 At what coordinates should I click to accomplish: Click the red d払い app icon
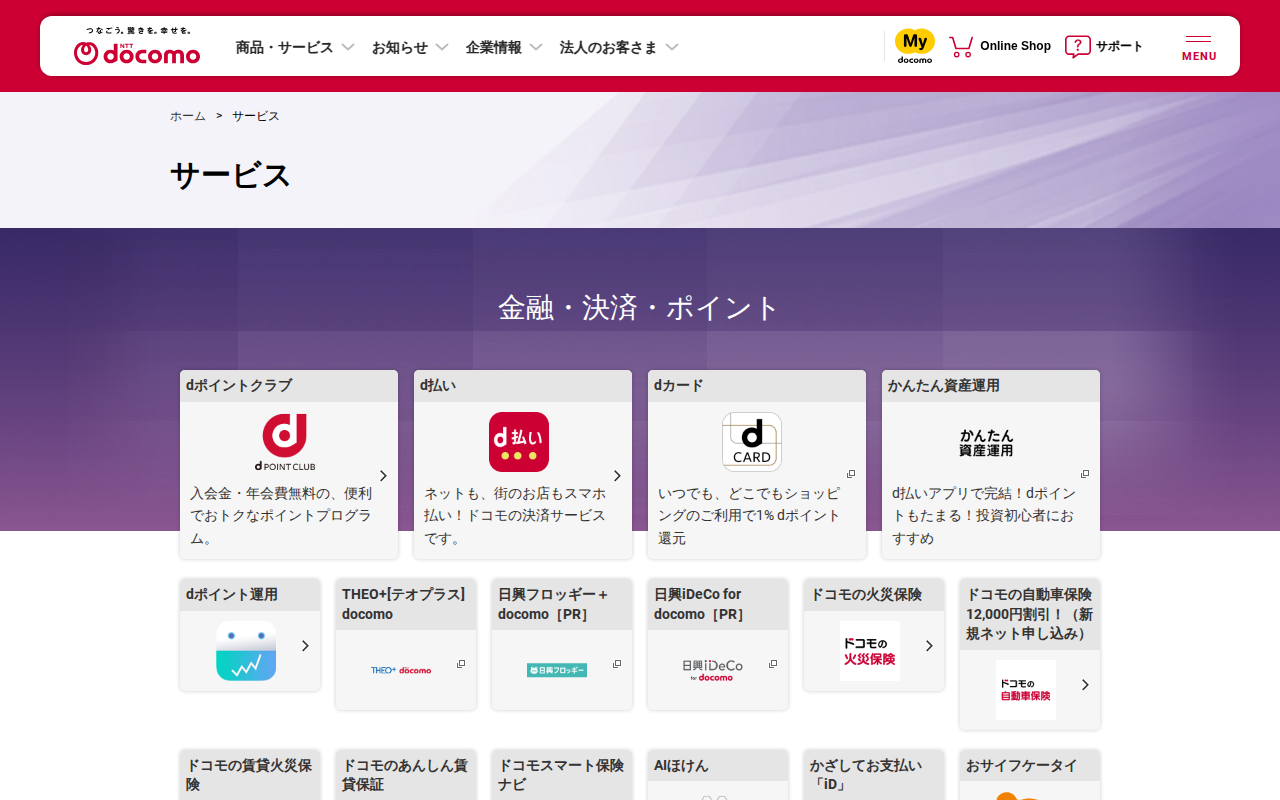(x=519, y=442)
